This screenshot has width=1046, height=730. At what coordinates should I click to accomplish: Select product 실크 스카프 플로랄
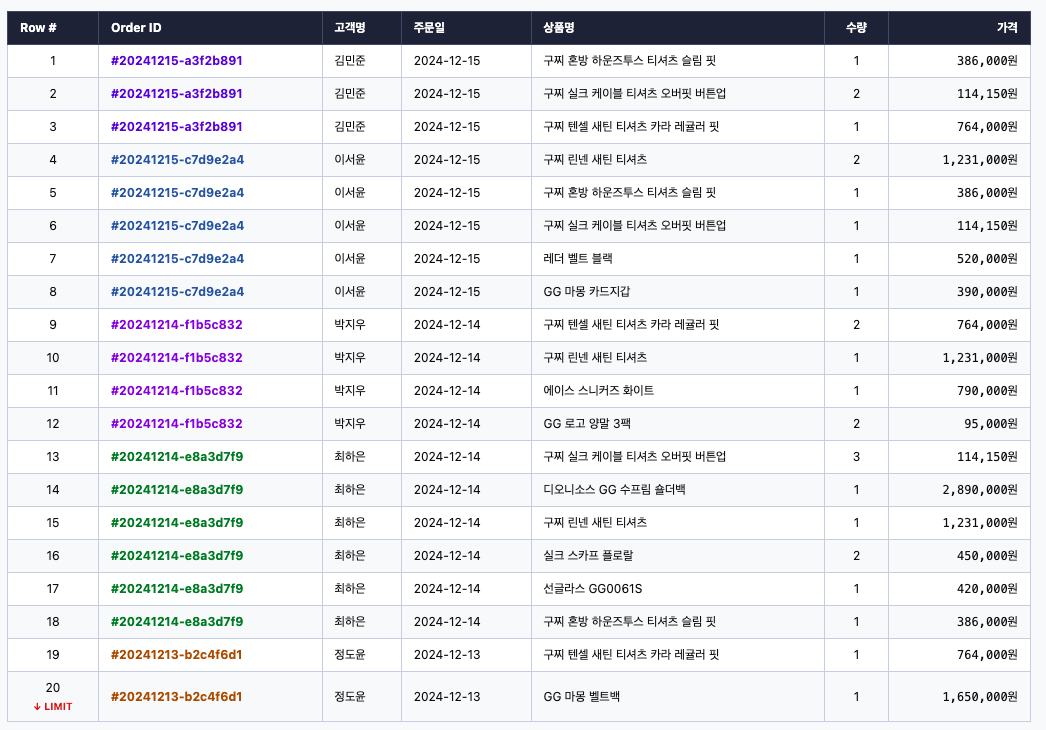588,556
